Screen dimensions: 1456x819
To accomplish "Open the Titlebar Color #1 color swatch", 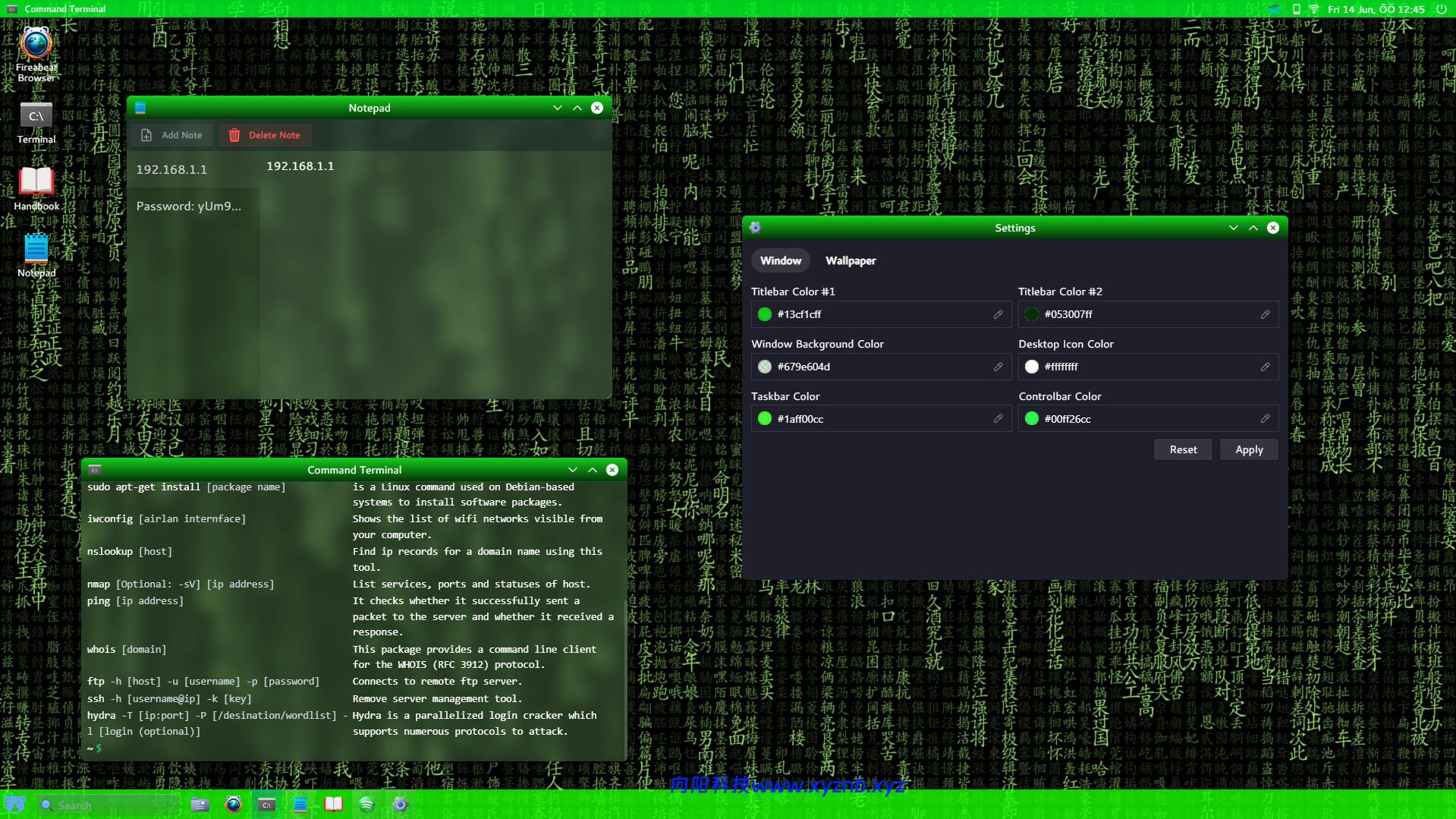I will pos(764,313).
